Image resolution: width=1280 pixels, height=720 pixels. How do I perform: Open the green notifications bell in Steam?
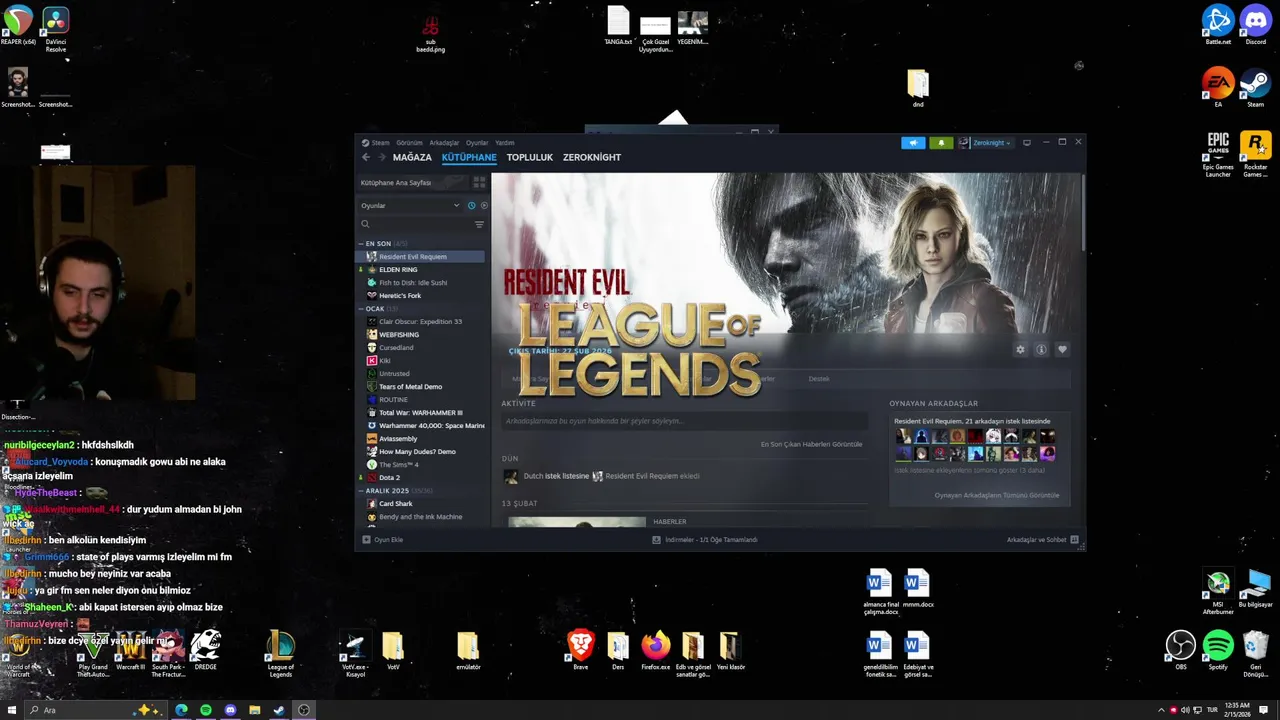[941, 143]
